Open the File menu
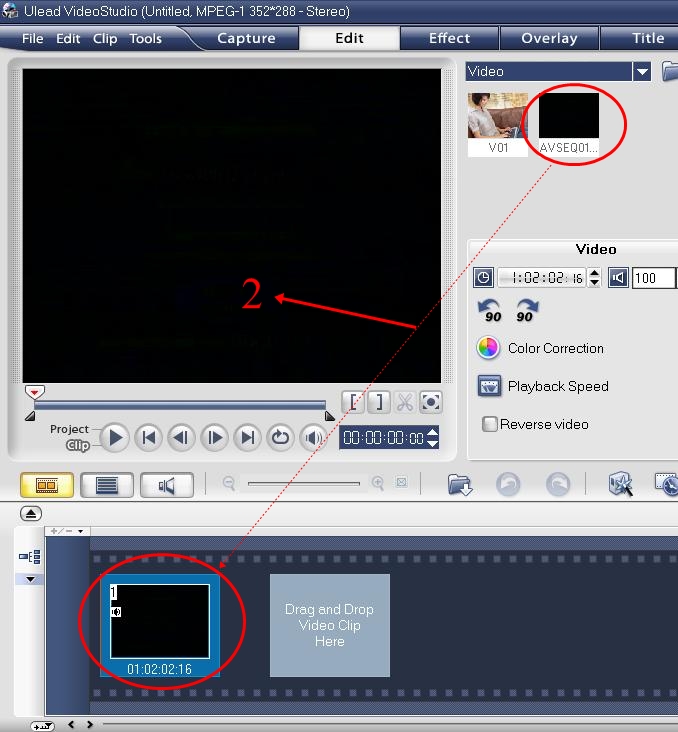 (32, 38)
